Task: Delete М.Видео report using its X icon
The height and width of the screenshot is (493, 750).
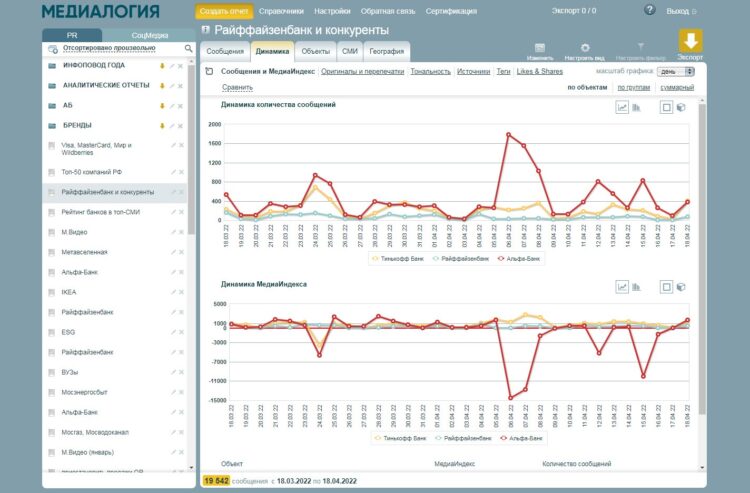Action: 181,232
